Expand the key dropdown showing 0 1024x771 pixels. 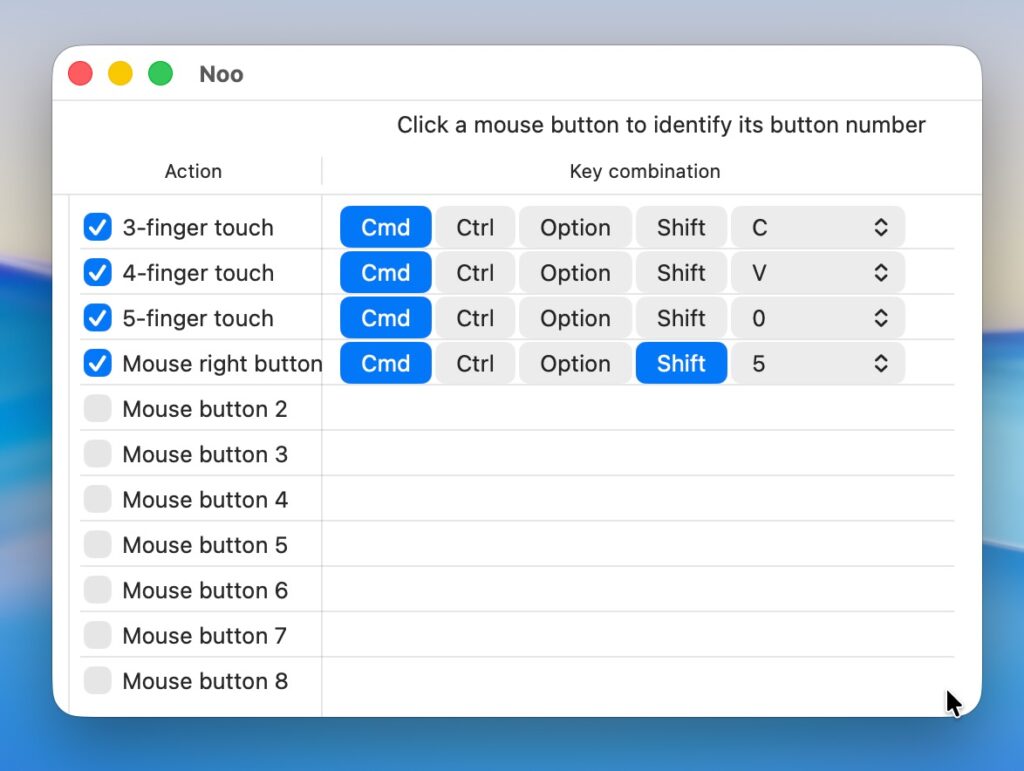pos(818,318)
